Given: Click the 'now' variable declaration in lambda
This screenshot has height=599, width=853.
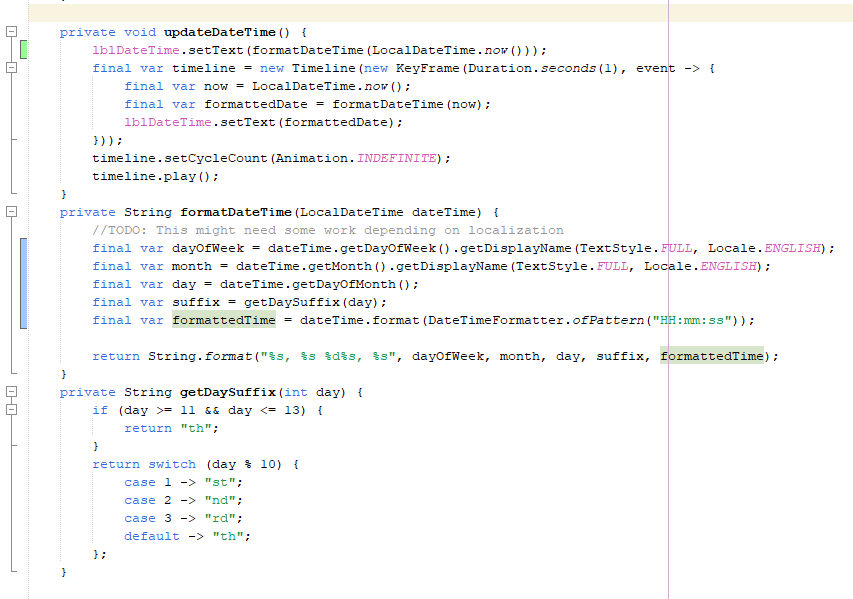Looking at the screenshot, I should point(216,87).
